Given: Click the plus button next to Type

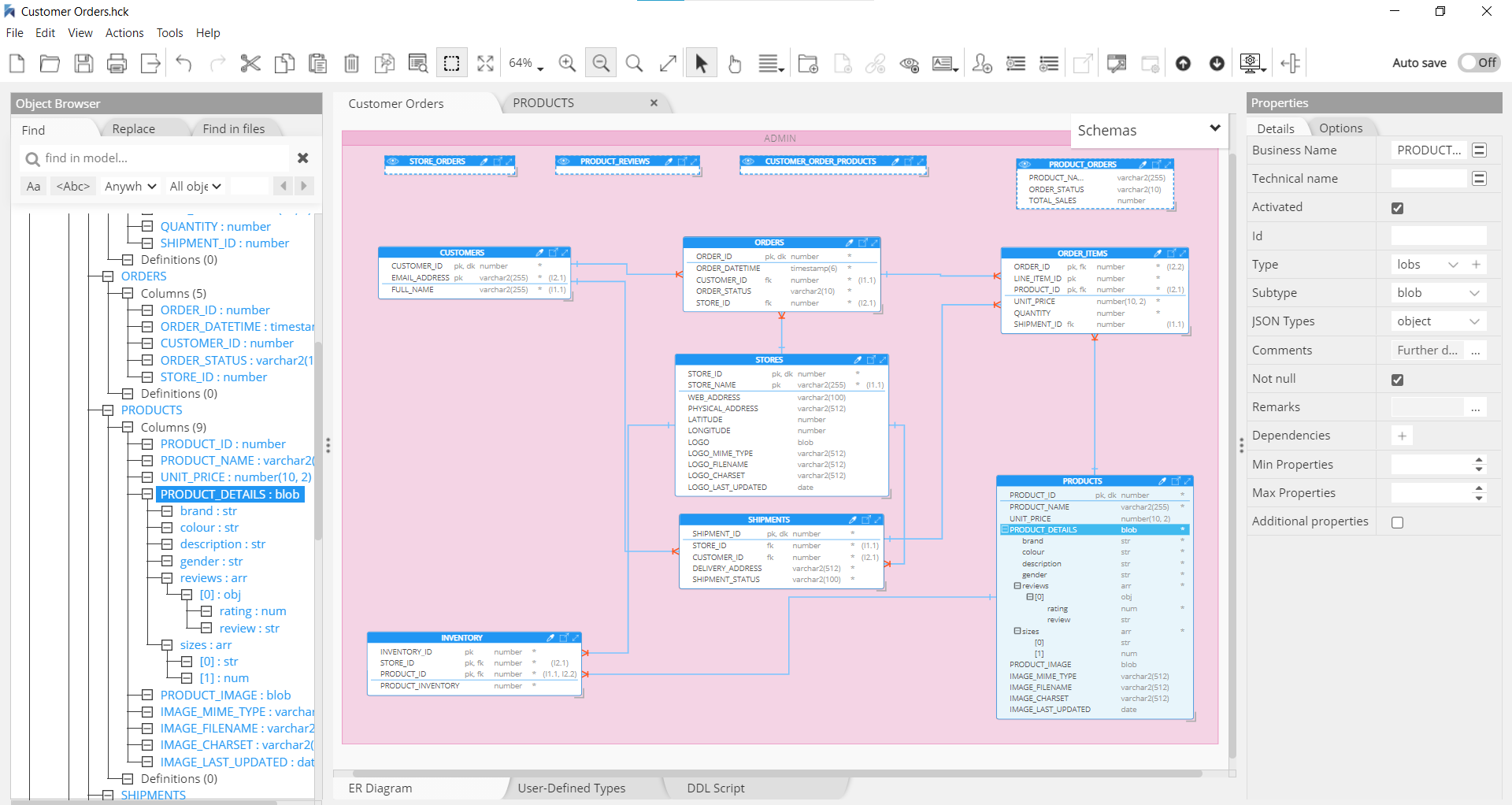Looking at the screenshot, I should click(x=1476, y=265).
